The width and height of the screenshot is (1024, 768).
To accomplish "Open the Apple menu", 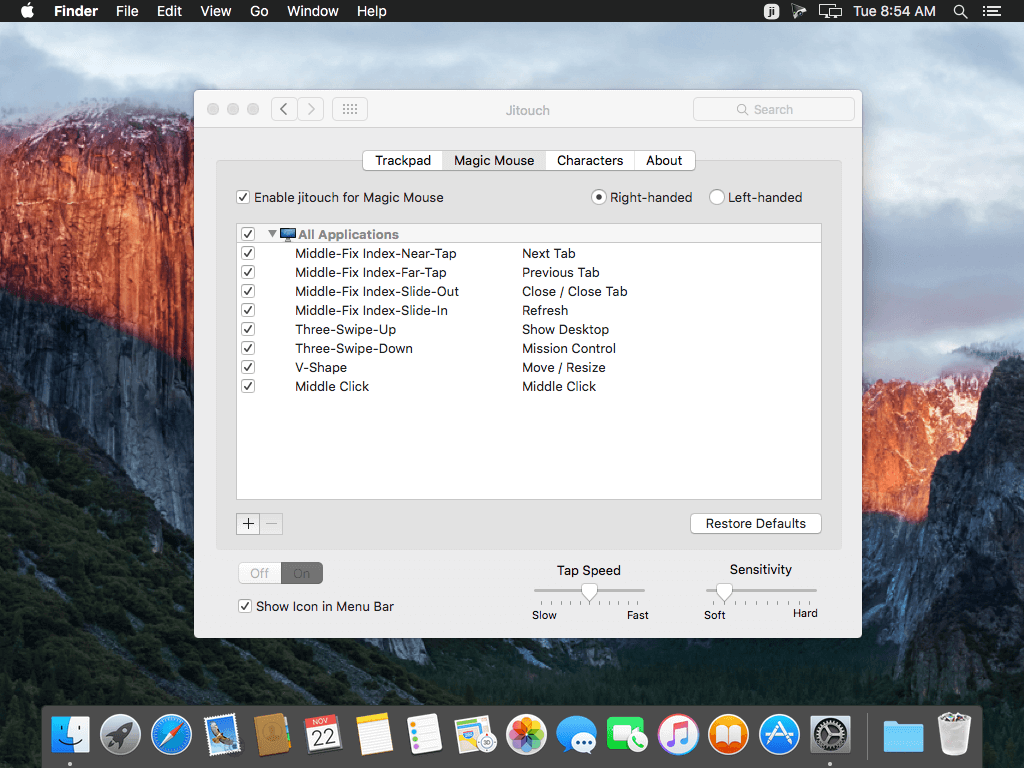I will pos(27,11).
